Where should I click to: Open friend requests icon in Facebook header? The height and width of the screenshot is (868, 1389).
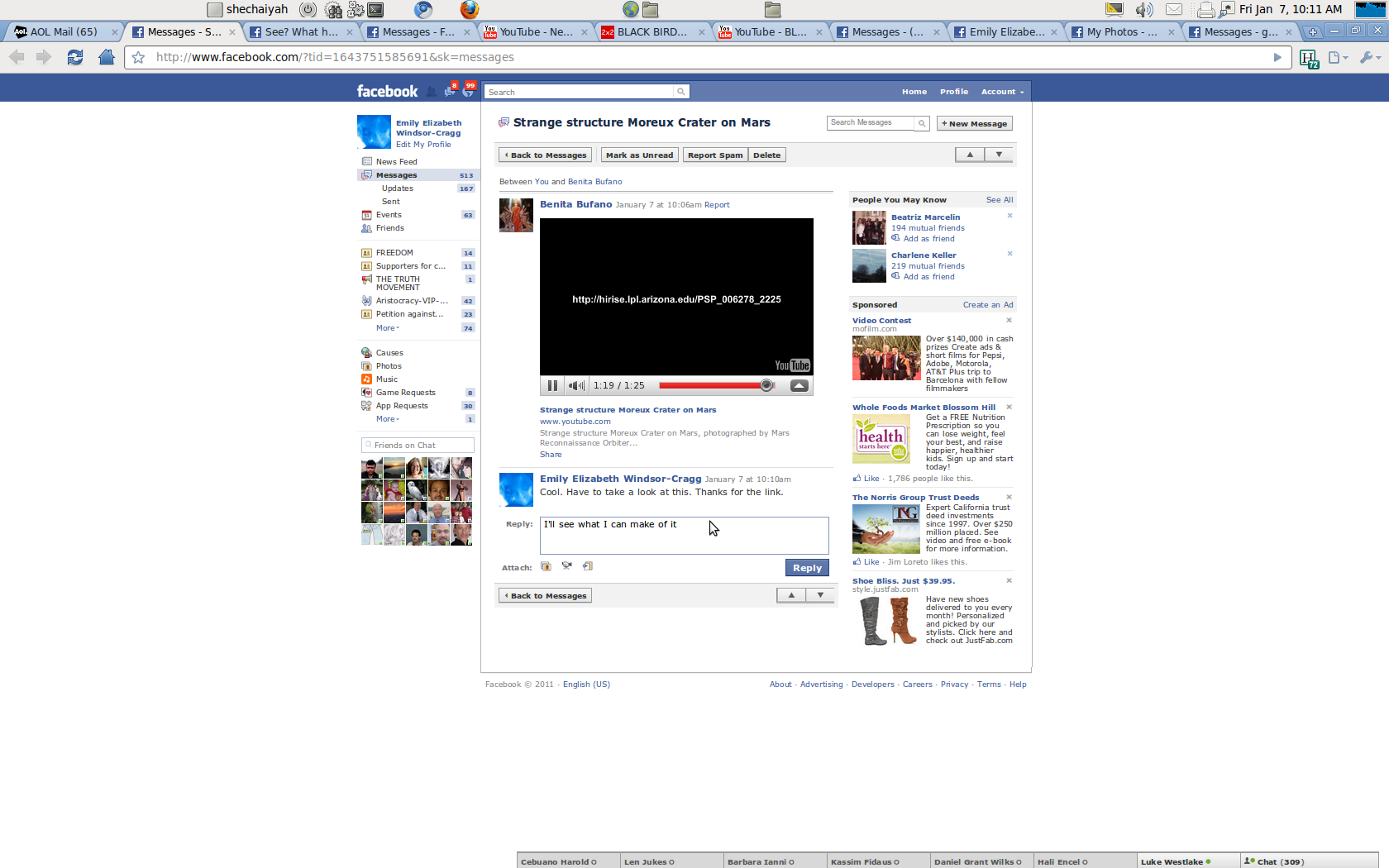pos(431,92)
